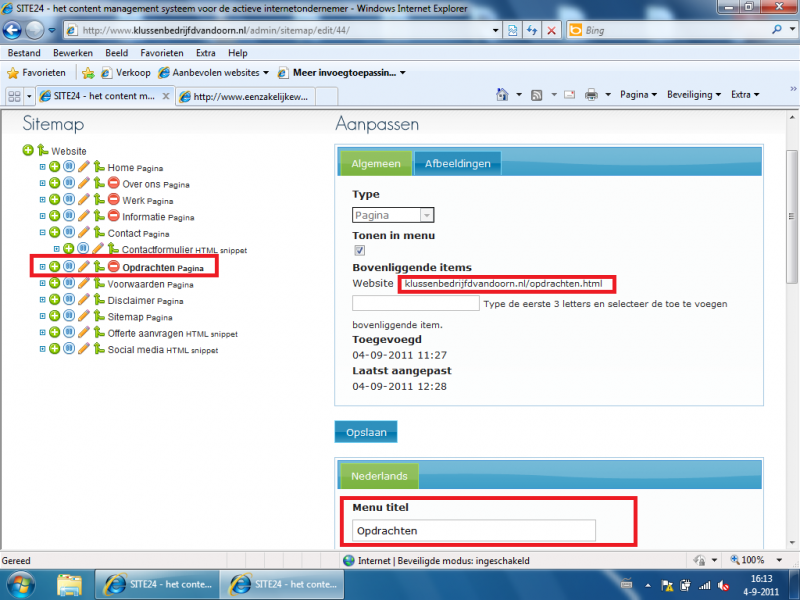Click blue round icon beside Voorwaarden page
Screen dimensions: 800x600
pos(69,284)
